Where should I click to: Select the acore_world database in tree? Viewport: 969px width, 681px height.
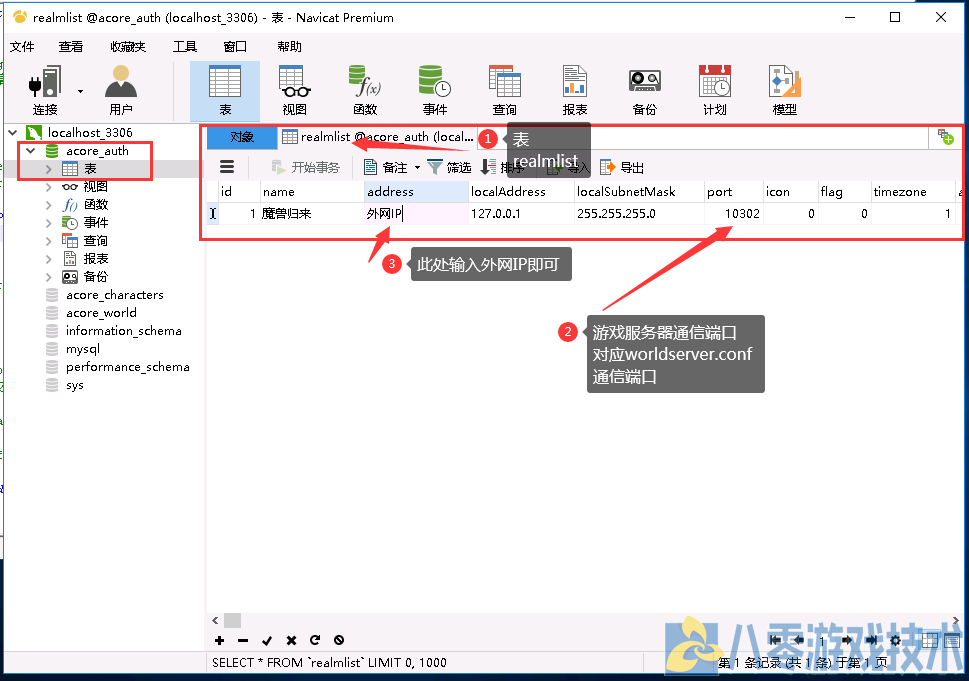click(x=101, y=313)
